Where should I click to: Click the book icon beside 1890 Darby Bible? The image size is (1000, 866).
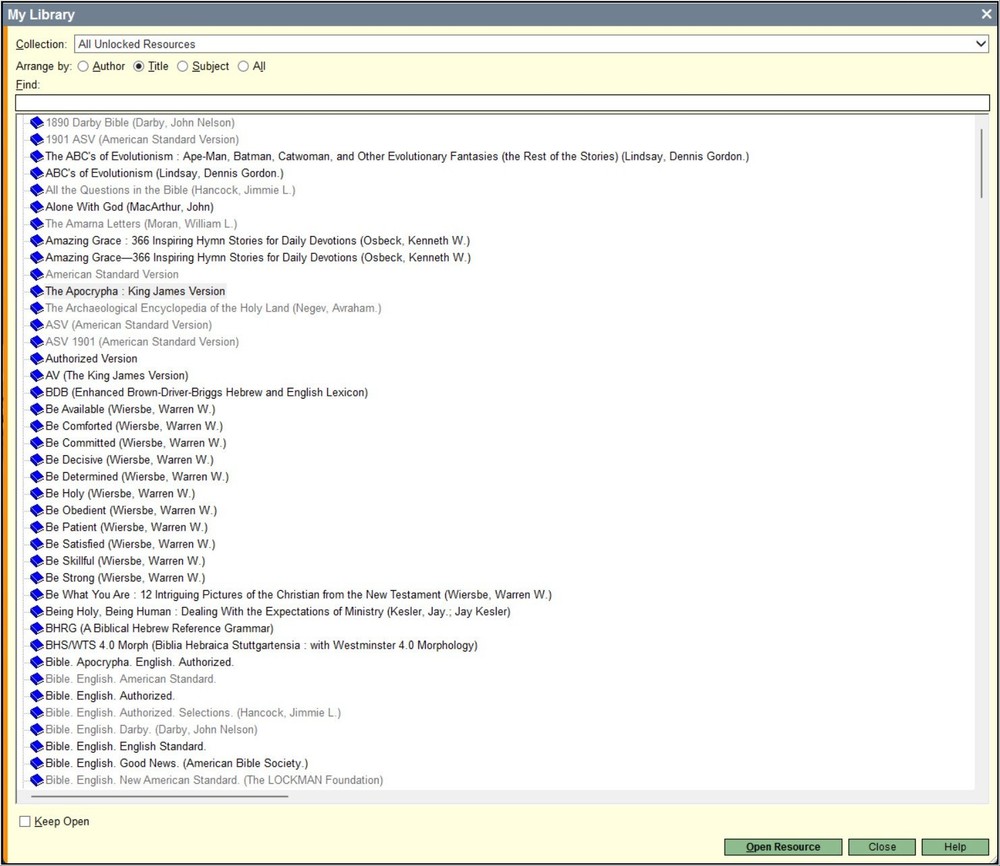(37, 122)
